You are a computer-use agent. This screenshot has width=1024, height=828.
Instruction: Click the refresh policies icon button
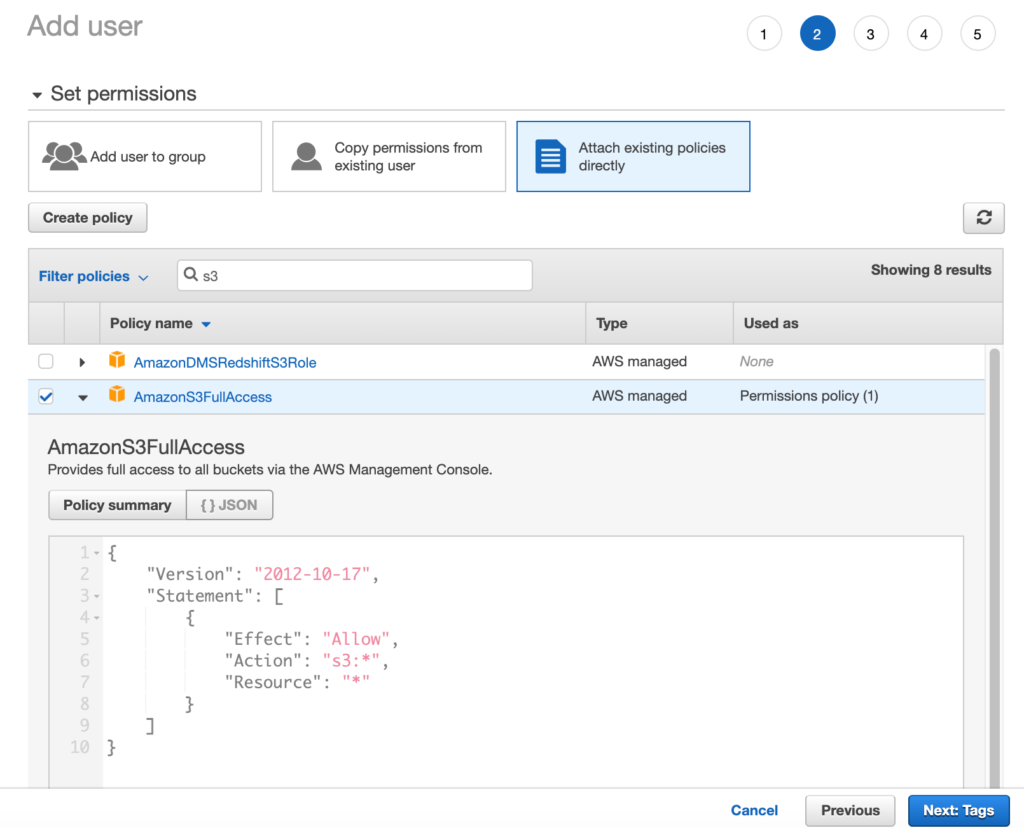[984, 217]
